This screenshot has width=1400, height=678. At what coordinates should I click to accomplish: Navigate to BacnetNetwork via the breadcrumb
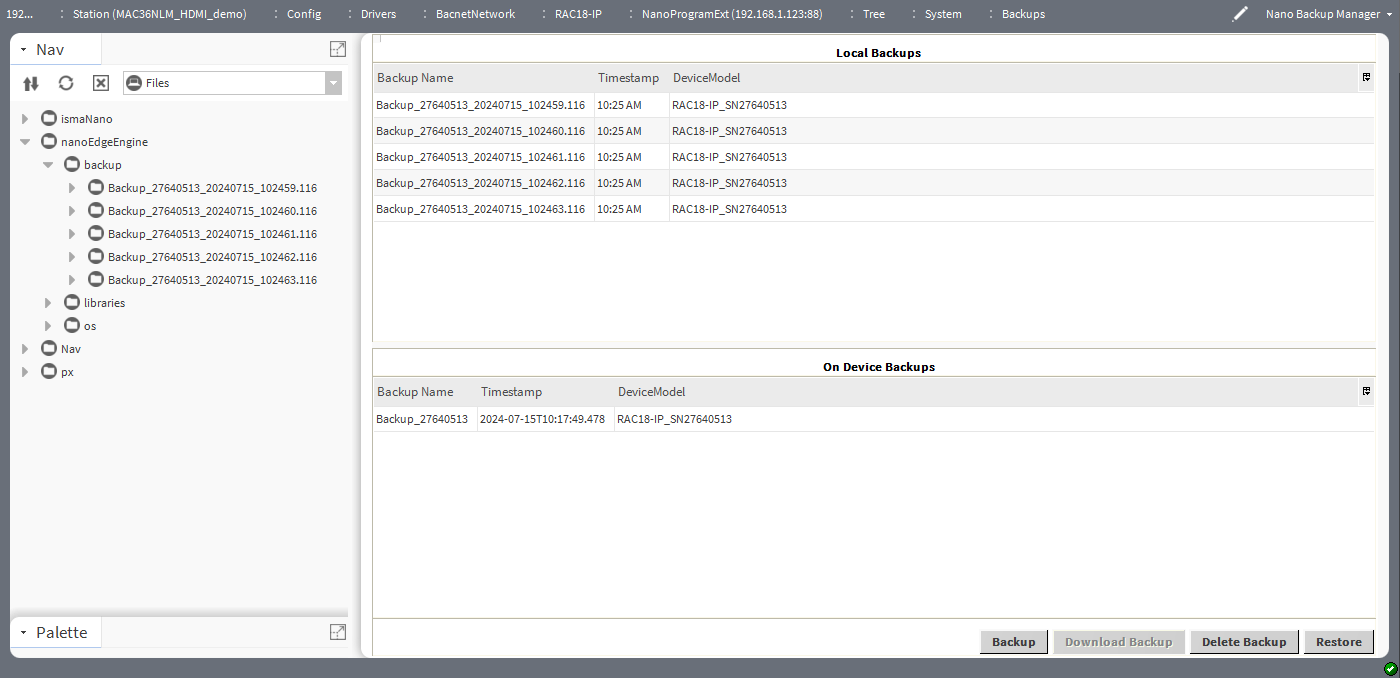coord(475,14)
